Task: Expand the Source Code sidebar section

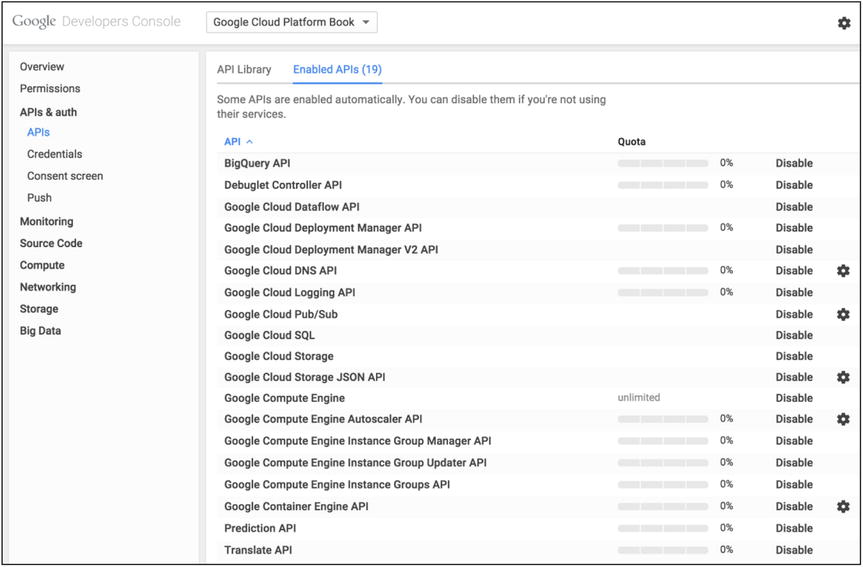Action: [x=51, y=243]
